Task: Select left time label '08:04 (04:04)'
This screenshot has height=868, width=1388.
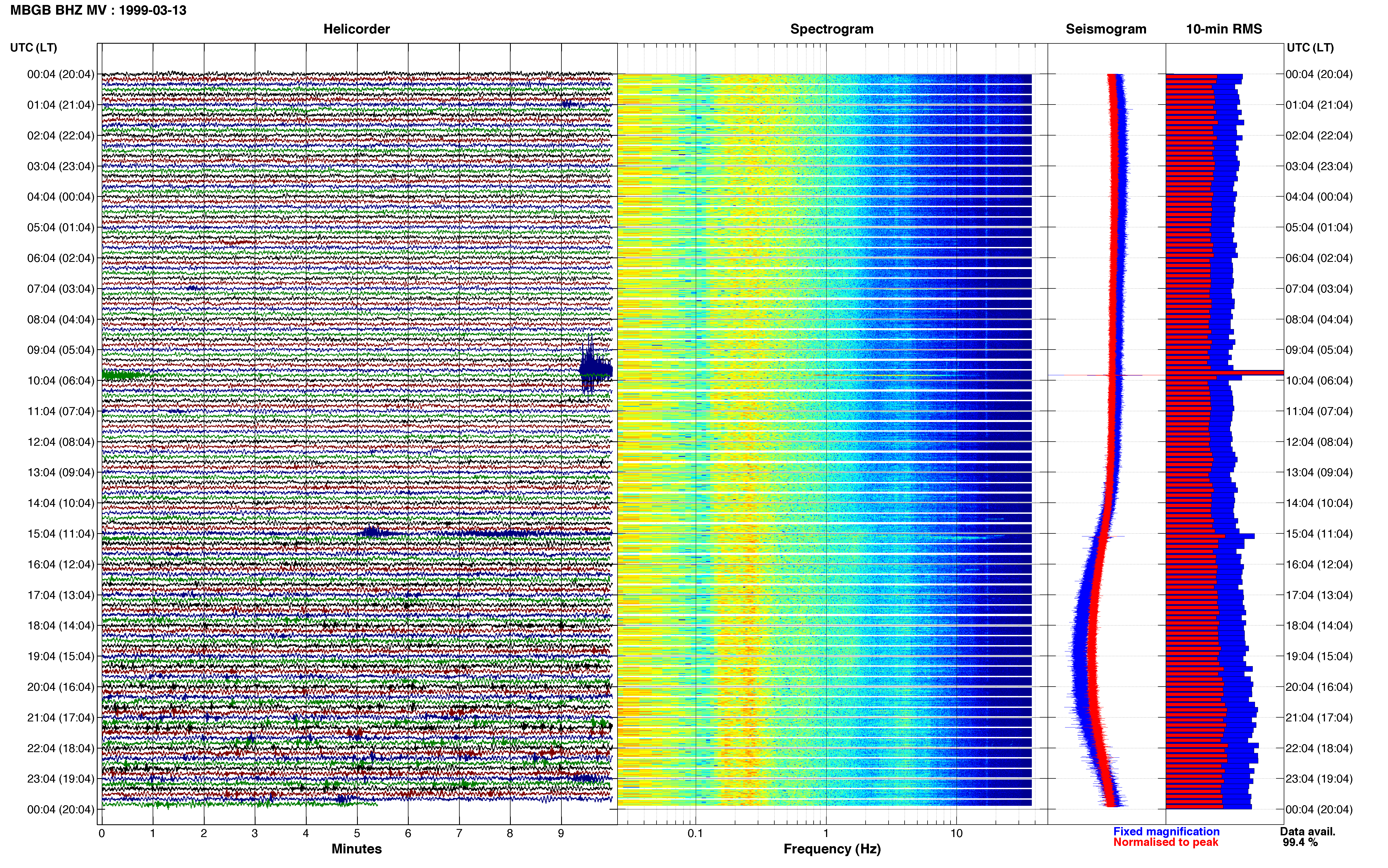Action: [61, 319]
